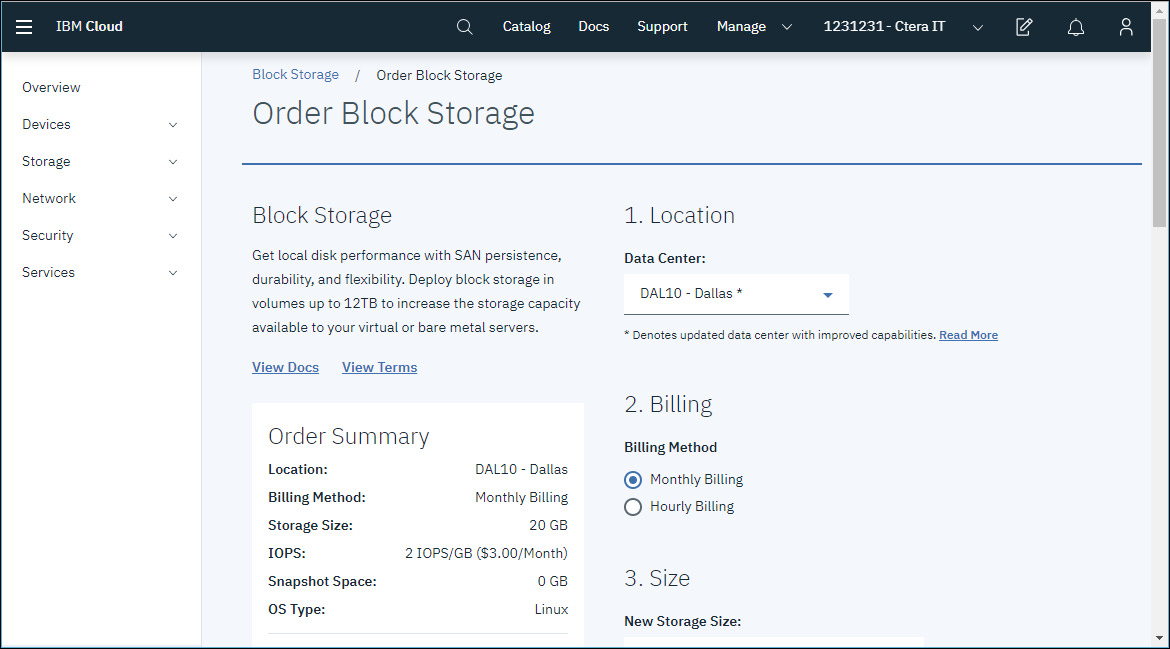Click the user profile icon
This screenshot has width=1170, height=649.
pyautogui.click(x=1127, y=26)
